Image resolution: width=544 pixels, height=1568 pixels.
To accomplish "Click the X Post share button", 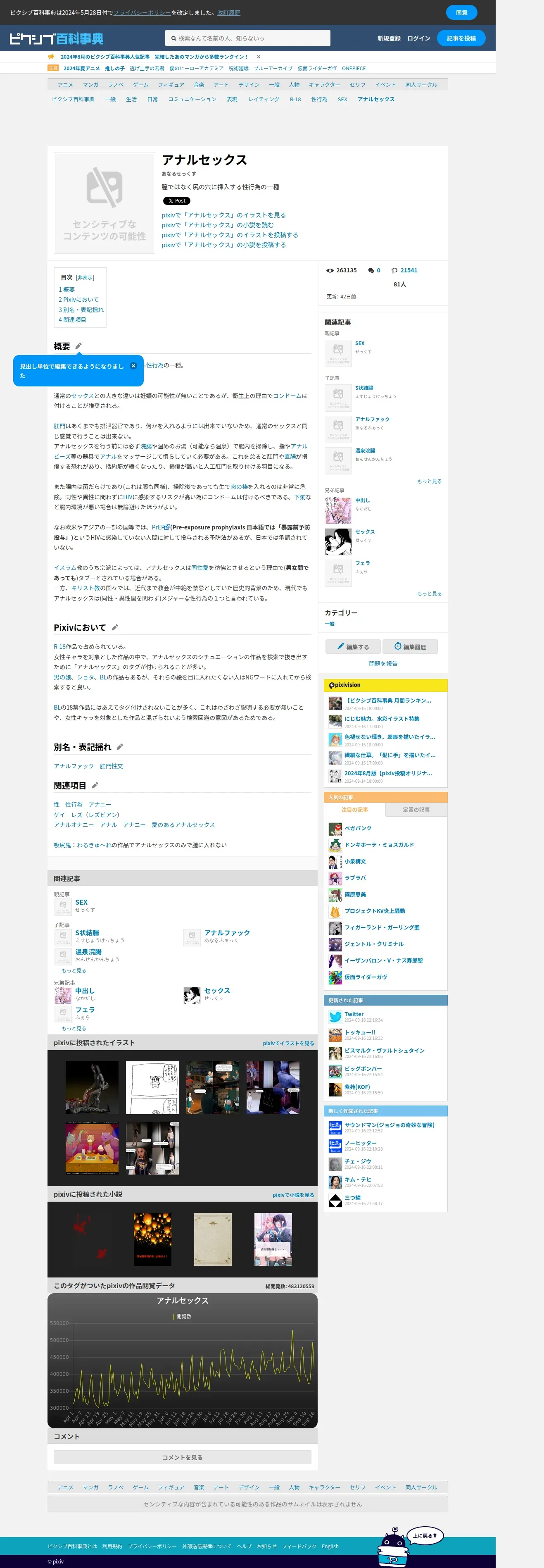I will click(176, 201).
